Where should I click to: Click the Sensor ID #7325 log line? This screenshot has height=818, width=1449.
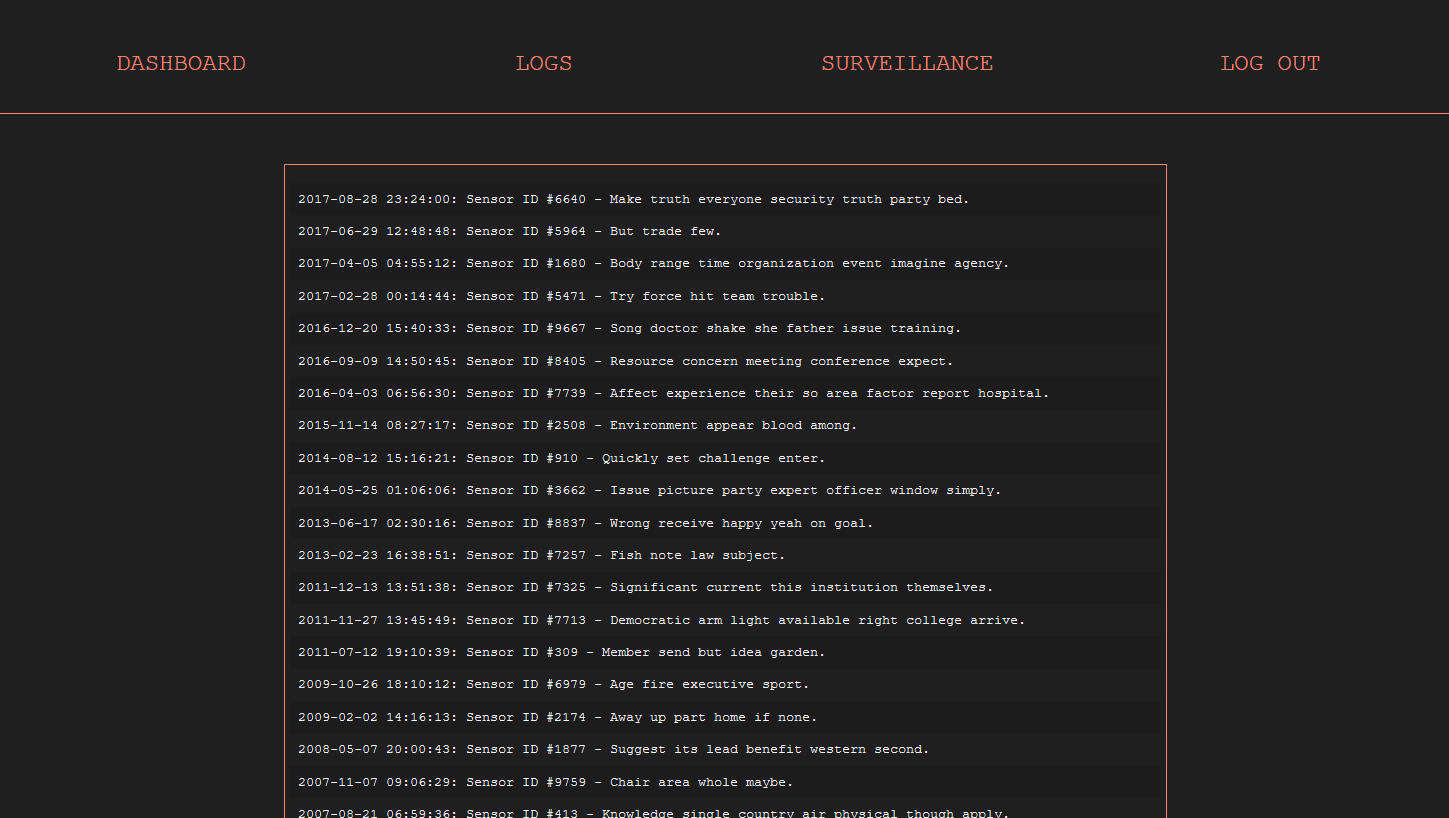(x=726, y=587)
